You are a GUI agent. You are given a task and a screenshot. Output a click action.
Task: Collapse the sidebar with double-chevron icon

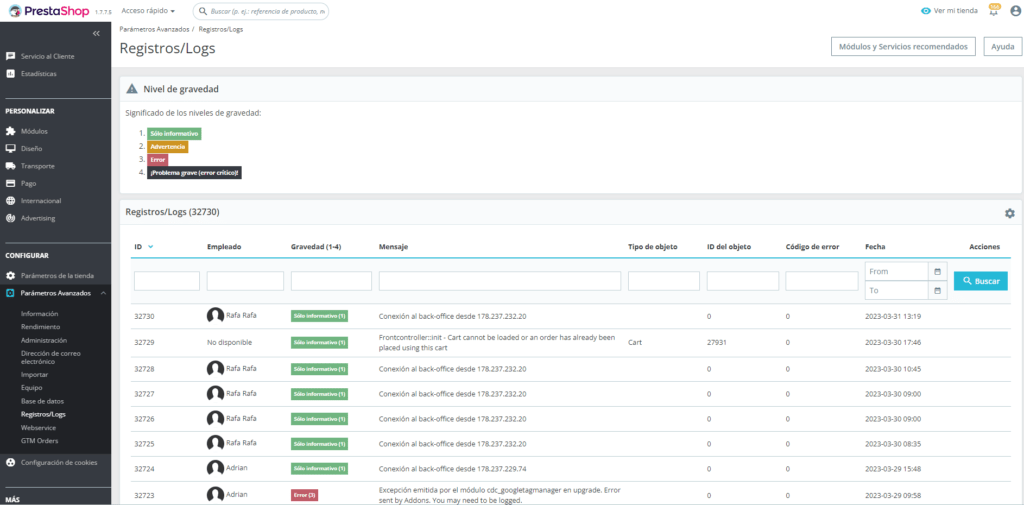click(96, 33)
